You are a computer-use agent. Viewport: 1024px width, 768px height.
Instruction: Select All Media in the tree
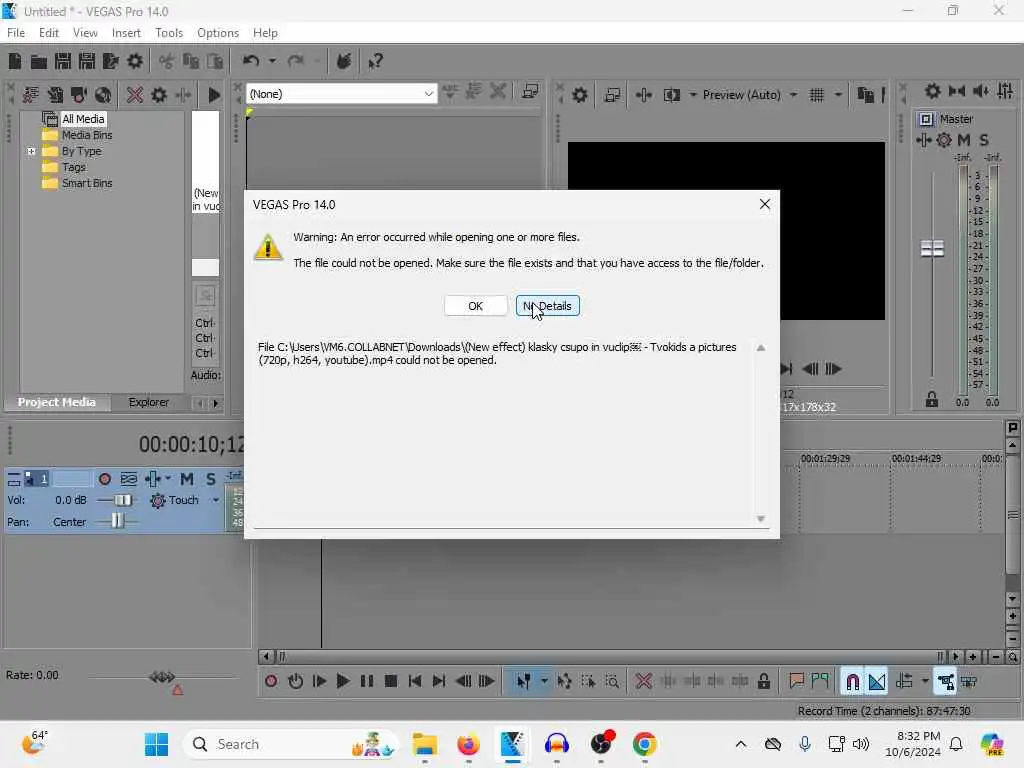83,119
